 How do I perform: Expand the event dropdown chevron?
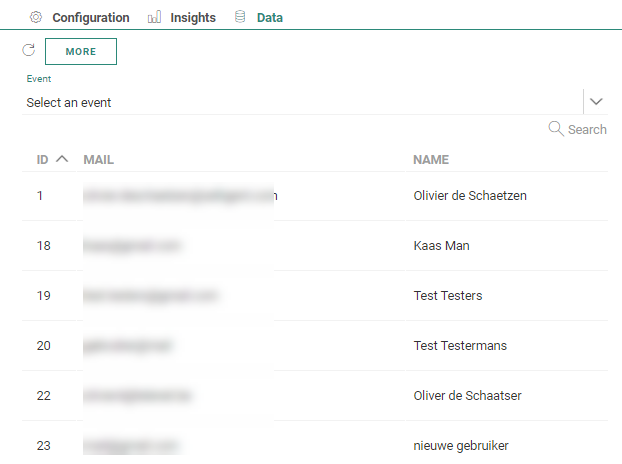point(596,101)
